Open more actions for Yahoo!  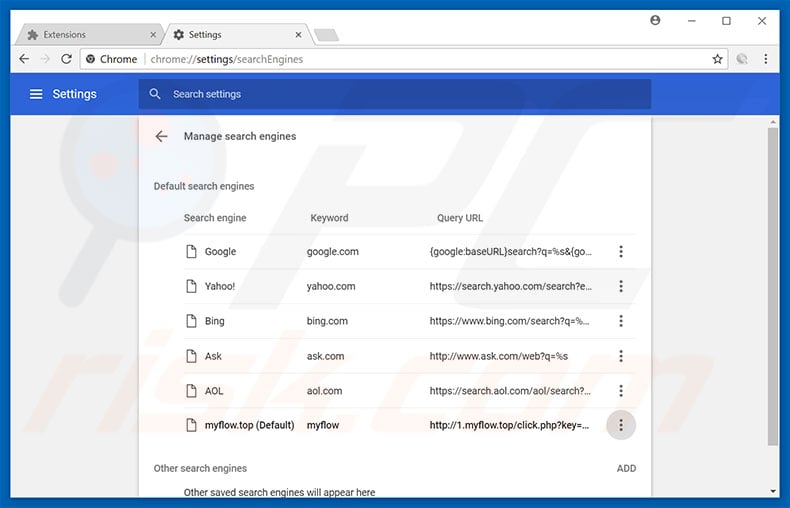(x=621, y=286)
